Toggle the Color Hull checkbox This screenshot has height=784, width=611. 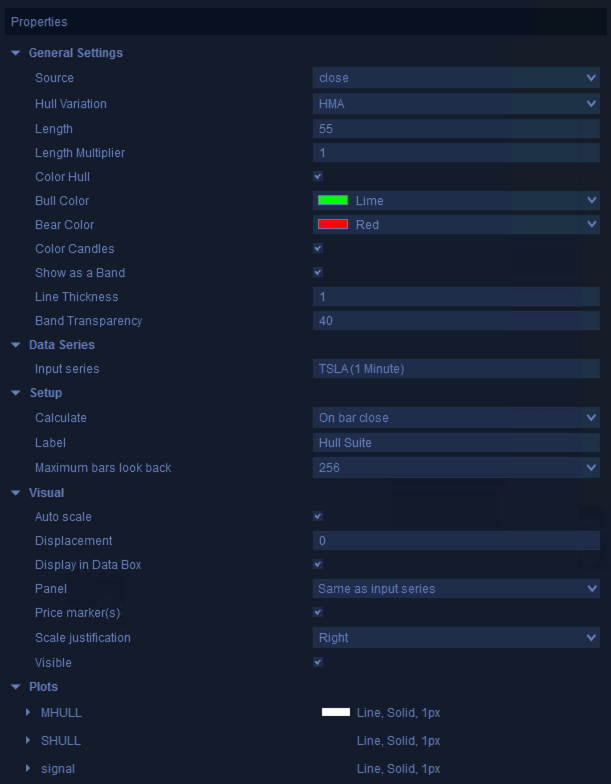click(318, 177)
